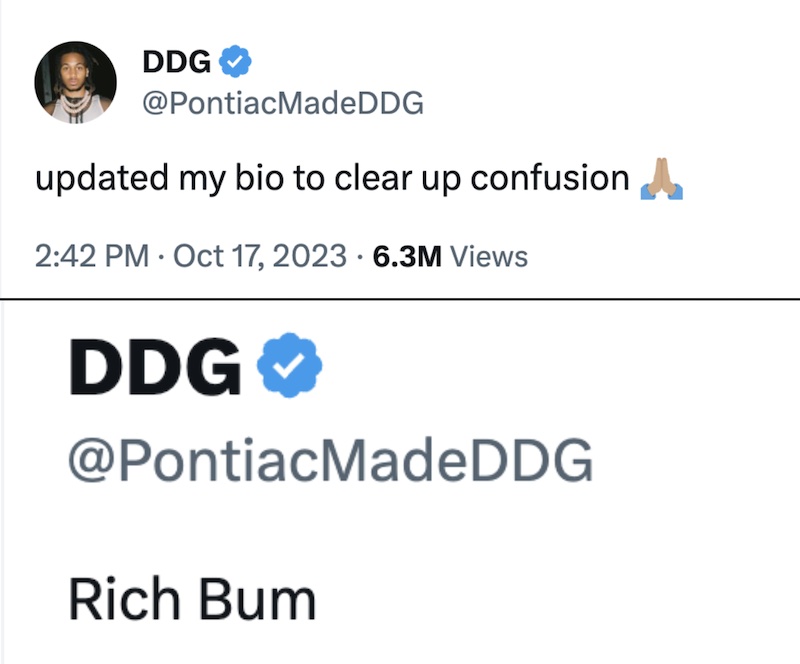Click the word confusion in the tweet
This screenshot has width=800, height=664.
tap(549, 179)
